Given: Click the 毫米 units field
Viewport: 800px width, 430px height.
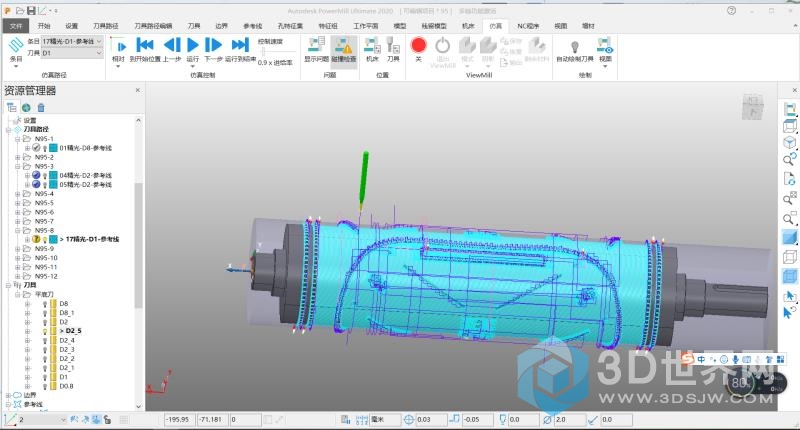Looking at the screenshot, I should tap(385, 419).
